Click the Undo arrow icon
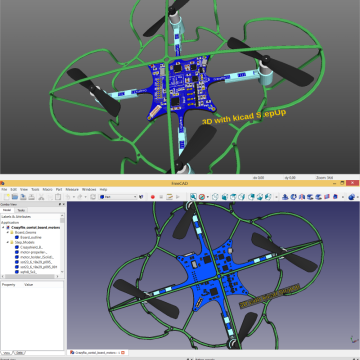The image size is (360, 360). pyautogui.click(x=68, y=197)
